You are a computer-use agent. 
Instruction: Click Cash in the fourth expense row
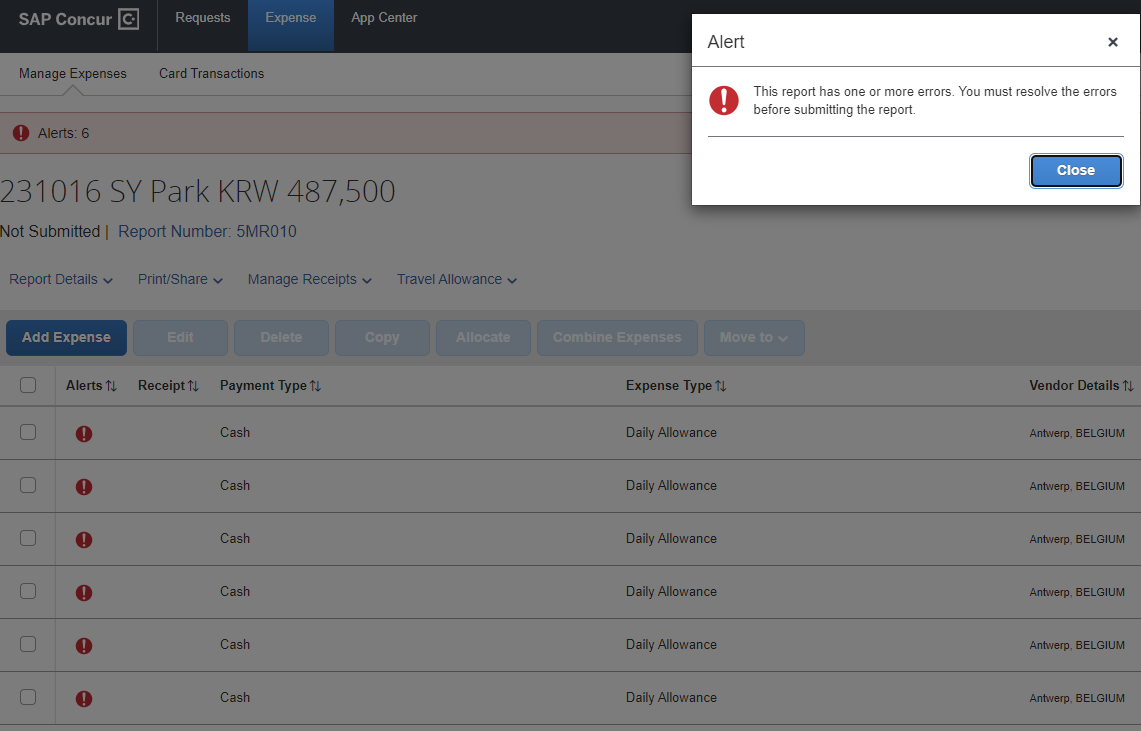(x=235, y=591)
